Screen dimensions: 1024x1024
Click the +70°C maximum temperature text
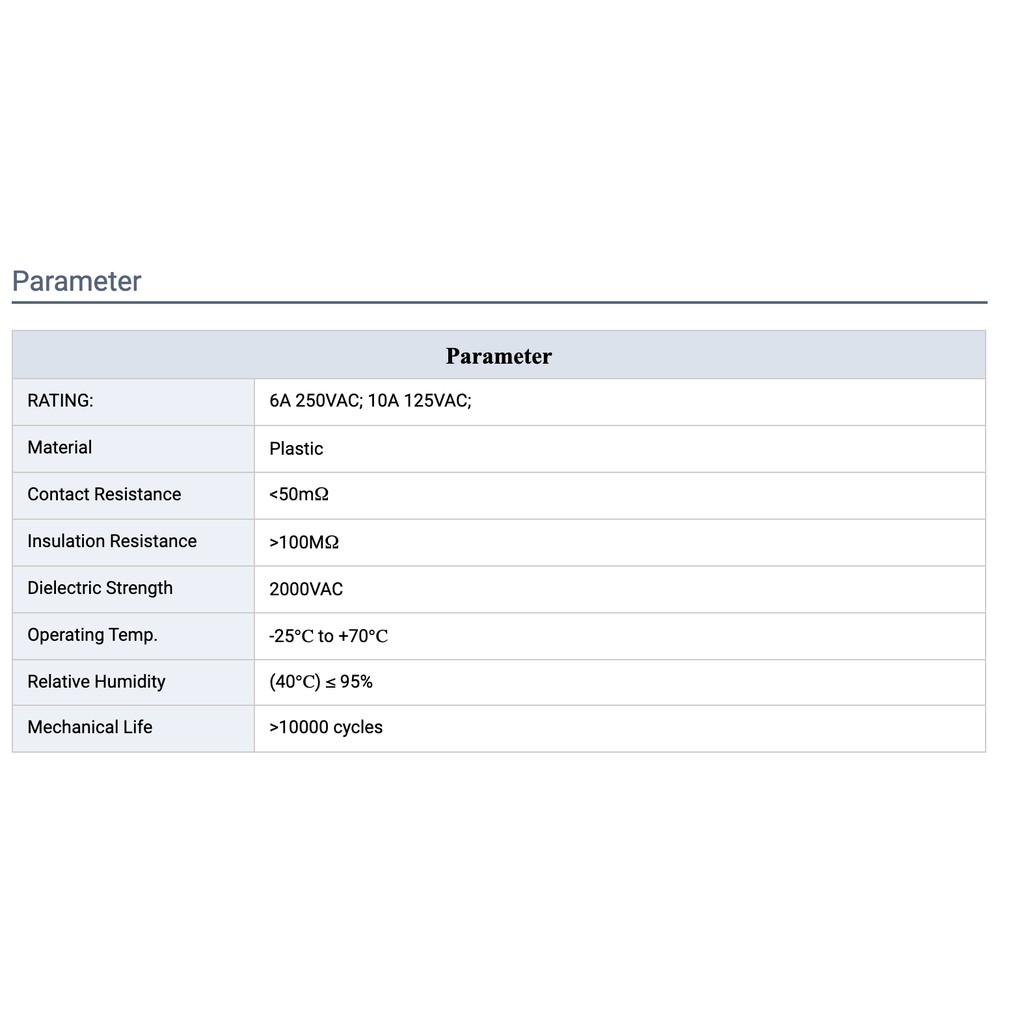[x=363, y=636]
